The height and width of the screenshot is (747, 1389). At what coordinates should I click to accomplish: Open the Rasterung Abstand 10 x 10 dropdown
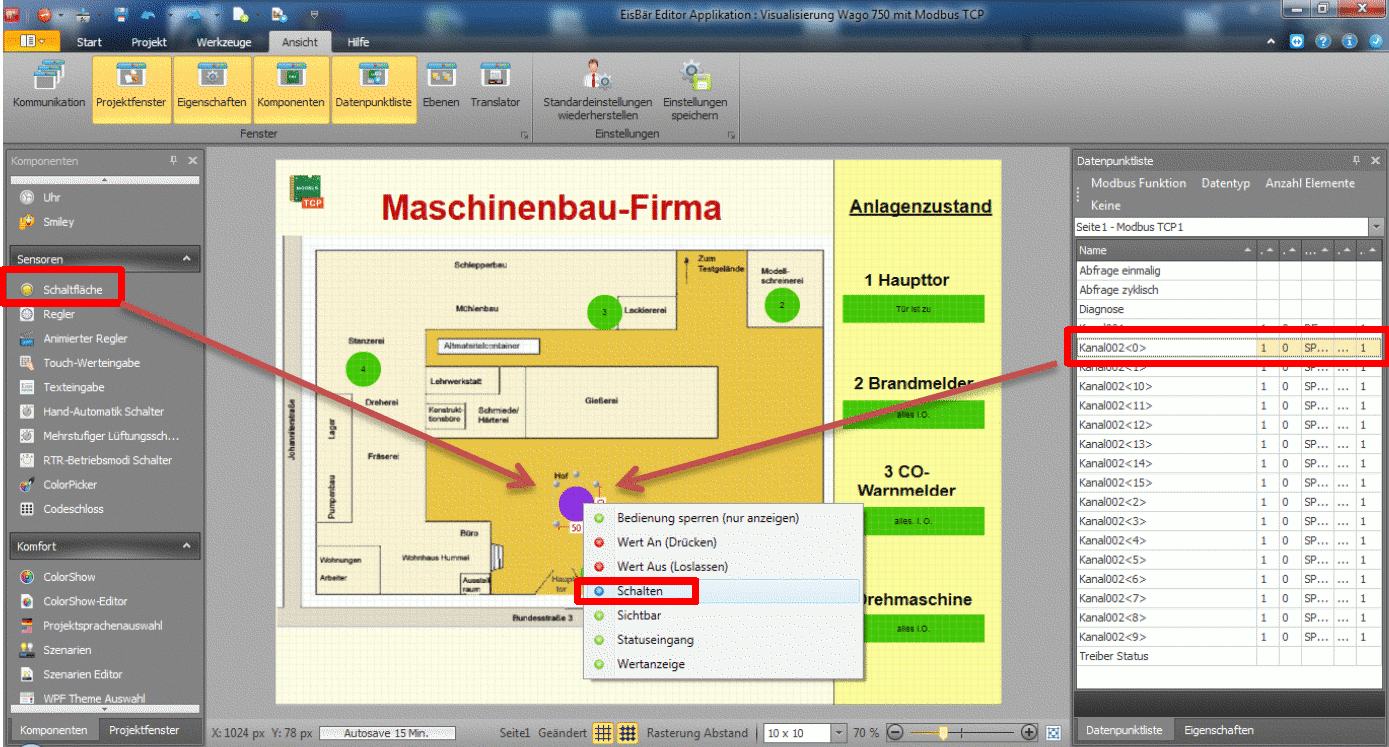838,733
